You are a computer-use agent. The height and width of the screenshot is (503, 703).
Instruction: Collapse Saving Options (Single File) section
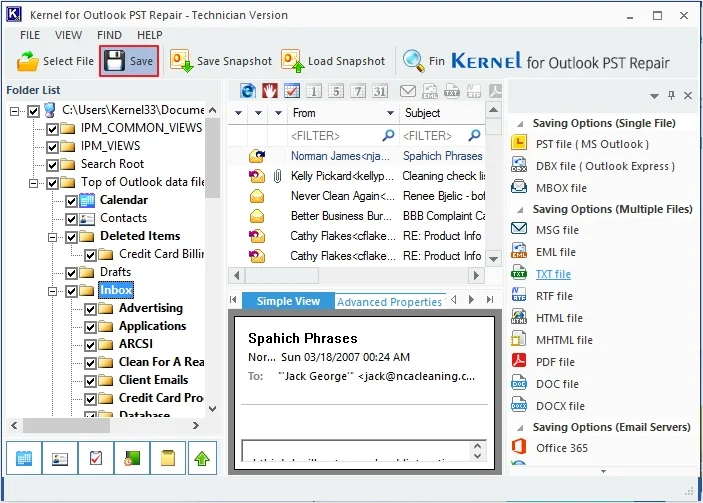520,124
